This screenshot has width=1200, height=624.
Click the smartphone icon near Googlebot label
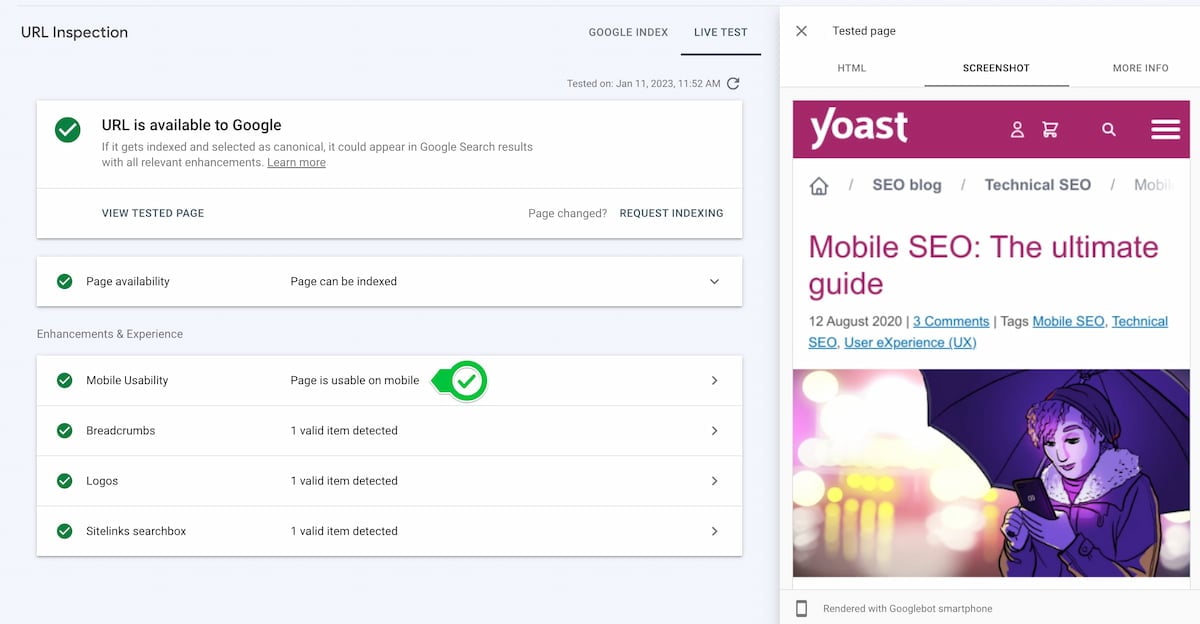tap(801, 608)
